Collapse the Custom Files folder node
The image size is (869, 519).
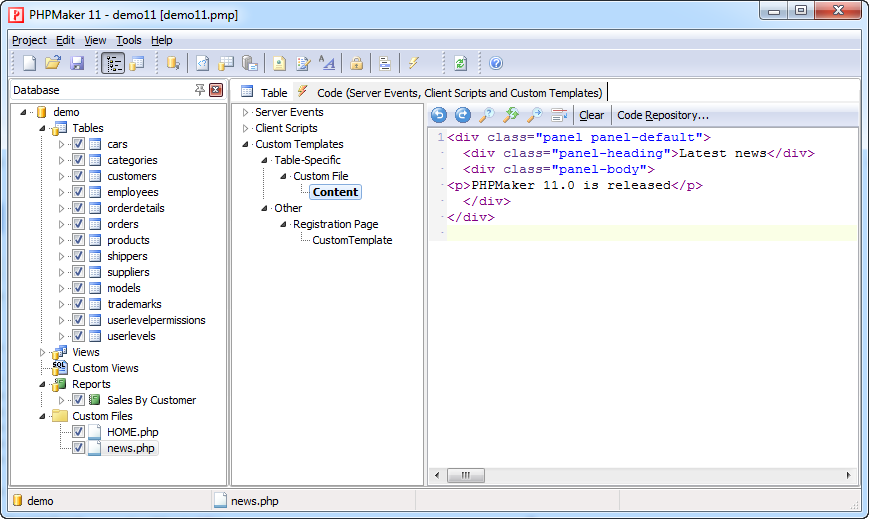[42, 416]
